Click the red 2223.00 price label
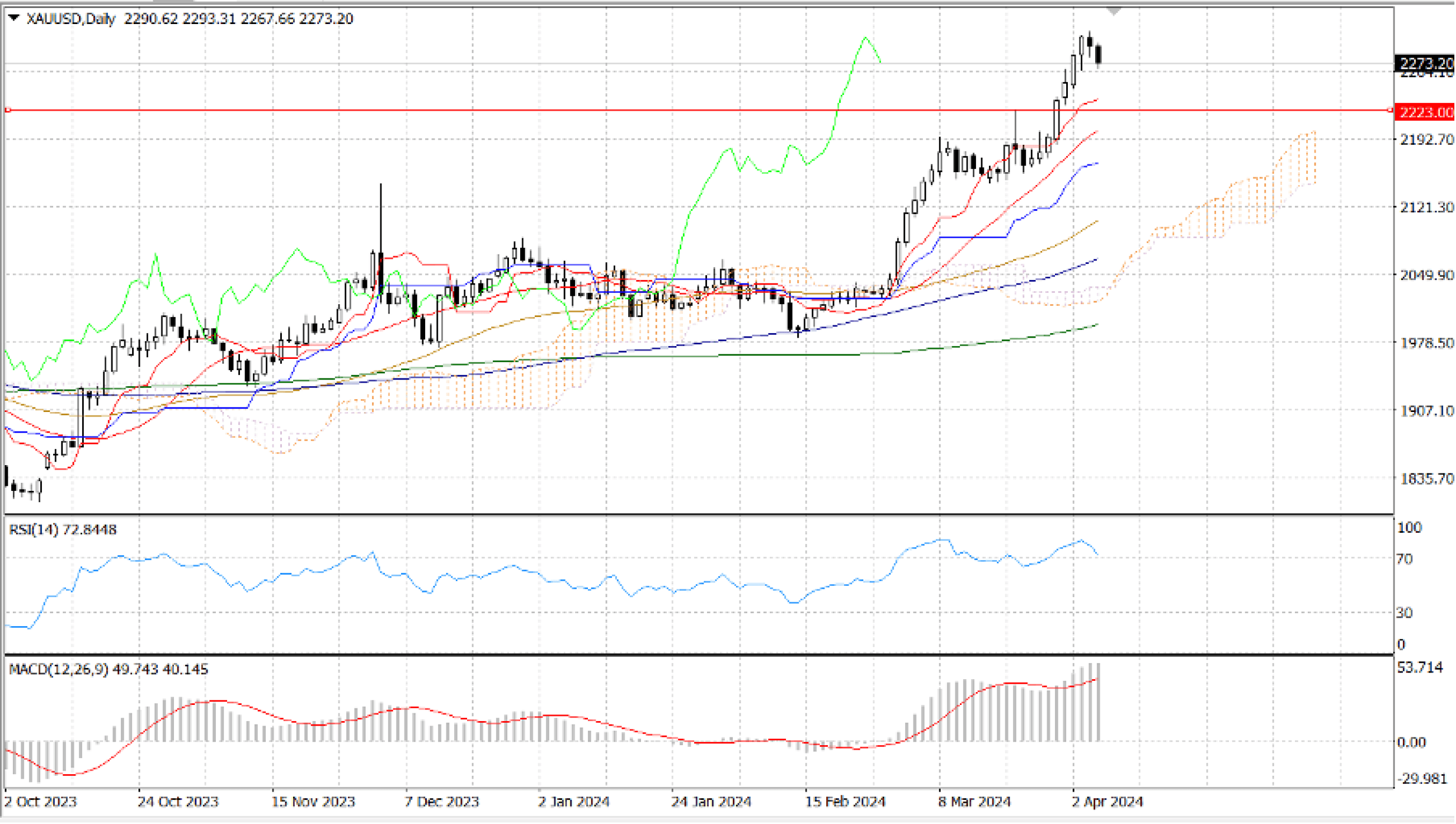This screenshot has height=824, width=1456. coord(1425,112)
